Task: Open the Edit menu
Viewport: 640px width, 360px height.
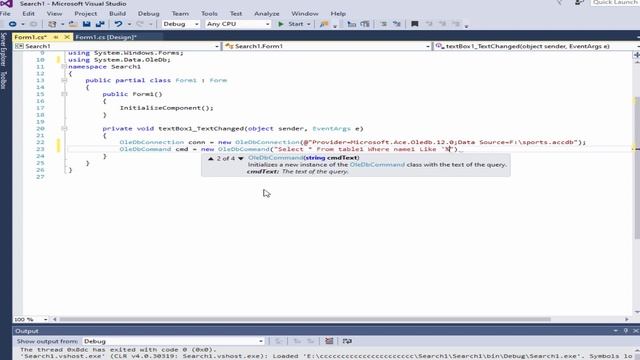Action: click(28, 13)
